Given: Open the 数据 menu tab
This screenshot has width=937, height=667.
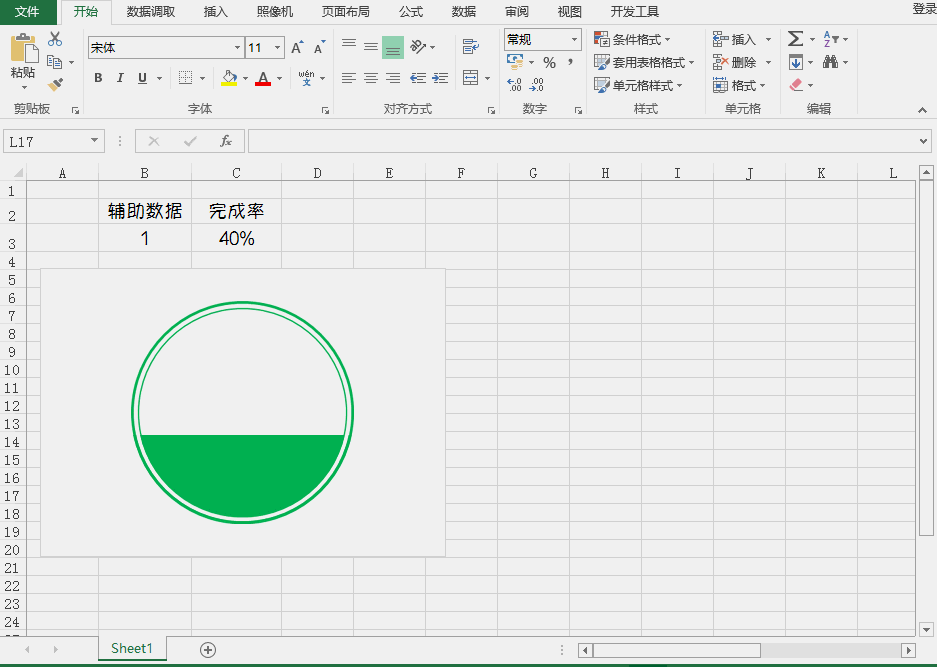Looking at the screenshot, I should 462,12.
